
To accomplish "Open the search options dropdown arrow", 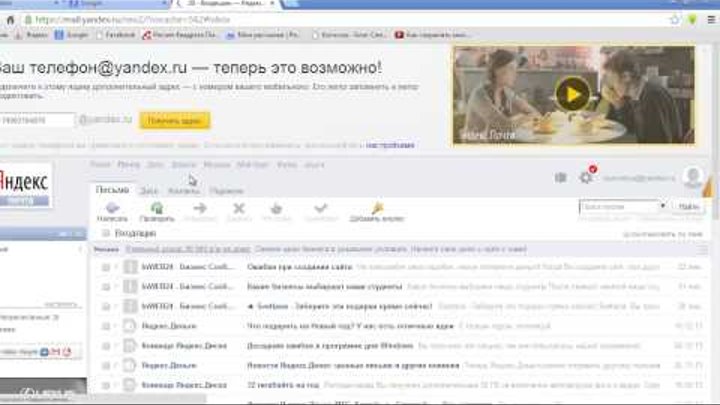I will (x=661, y=207).
